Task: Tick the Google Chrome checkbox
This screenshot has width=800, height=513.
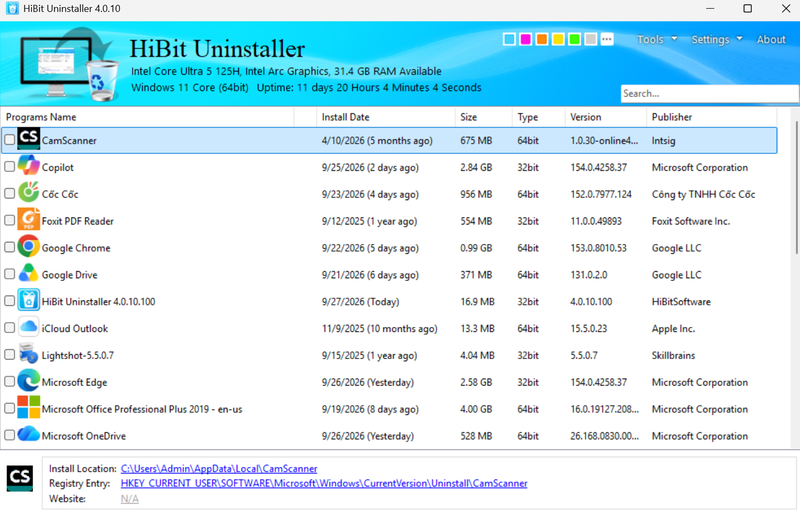Action: click(9, 247)
